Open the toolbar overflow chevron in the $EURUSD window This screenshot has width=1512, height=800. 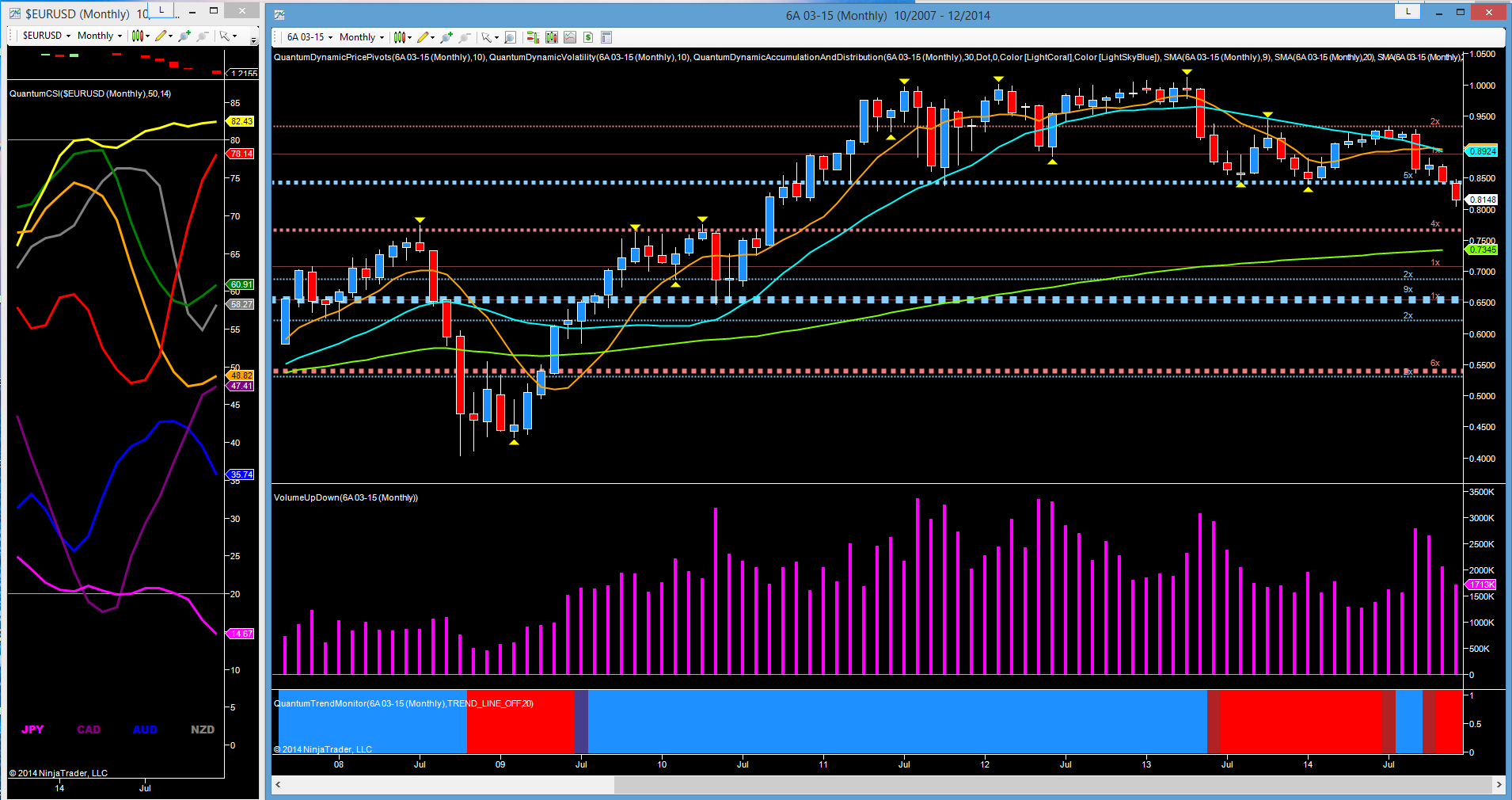pyautogui.click(x=253, y=40)
